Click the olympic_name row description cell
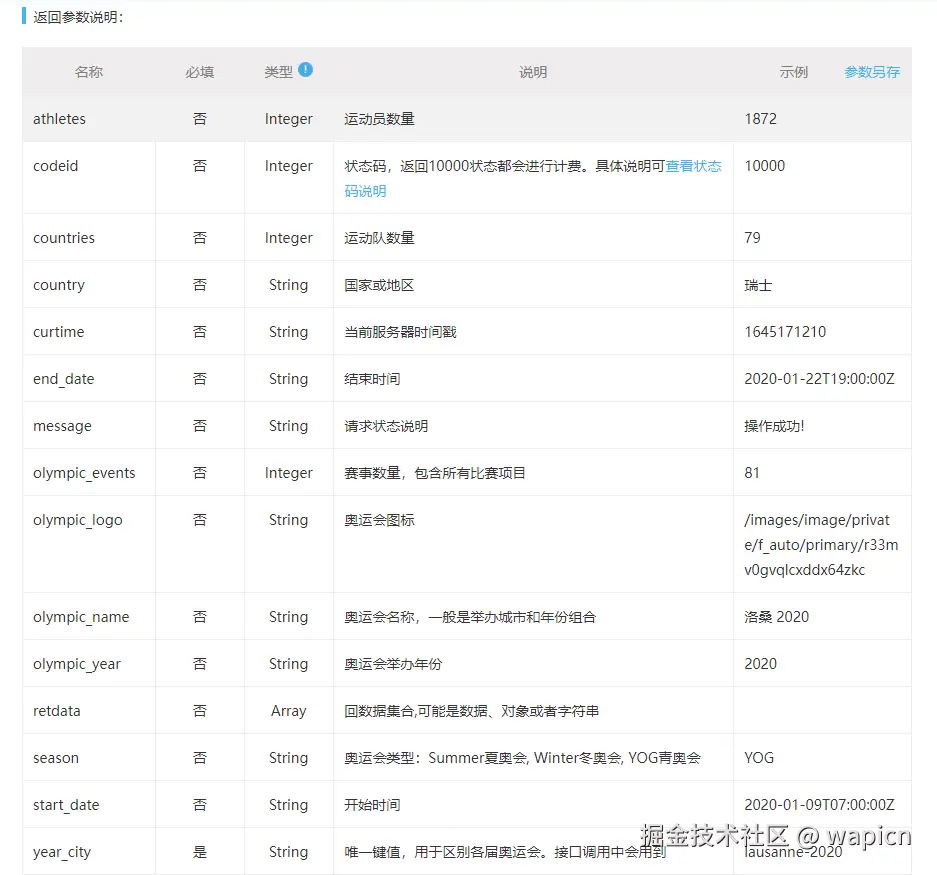Image resolution: width=937 pixels, height=875 pixels. [x=470, y=617]
